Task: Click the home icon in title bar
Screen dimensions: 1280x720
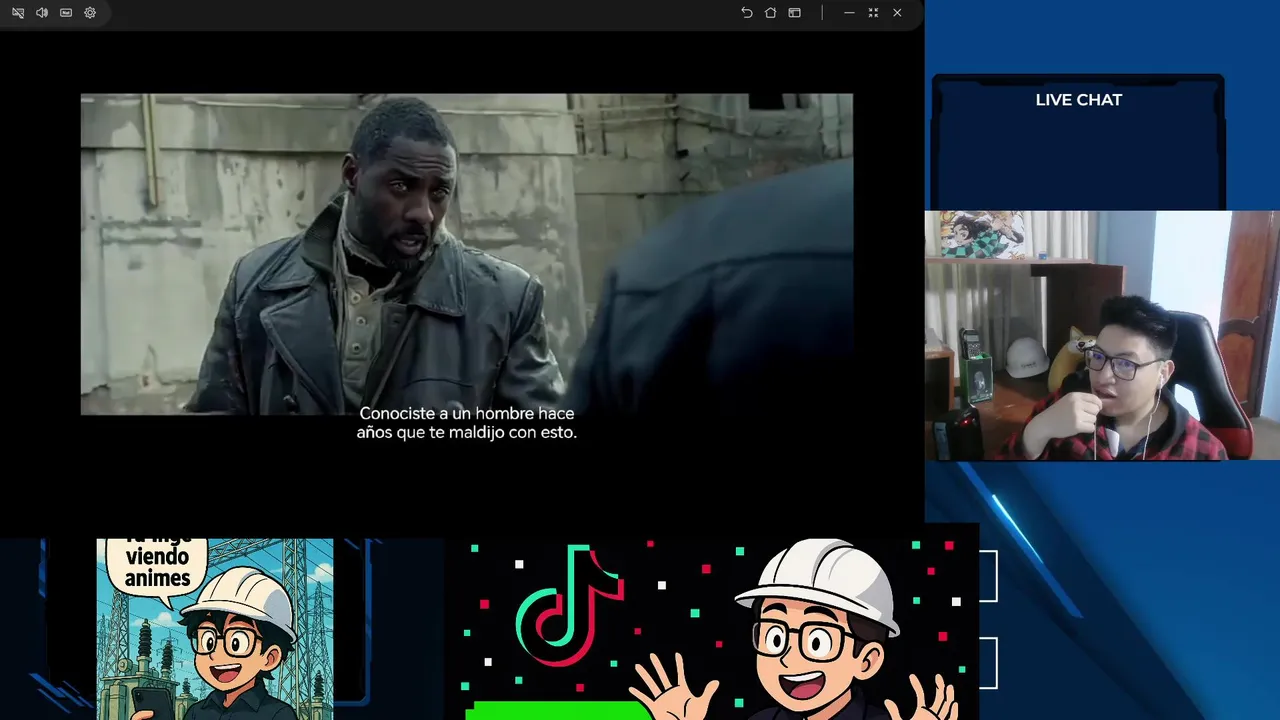Action: 770,13
